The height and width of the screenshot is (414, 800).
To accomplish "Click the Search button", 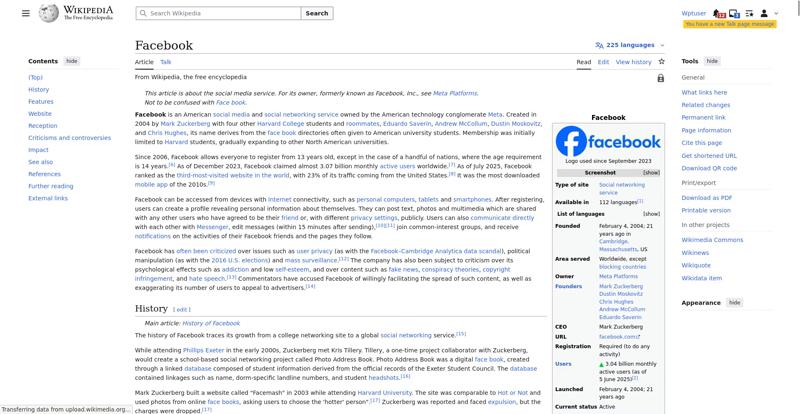I will 316,13.
